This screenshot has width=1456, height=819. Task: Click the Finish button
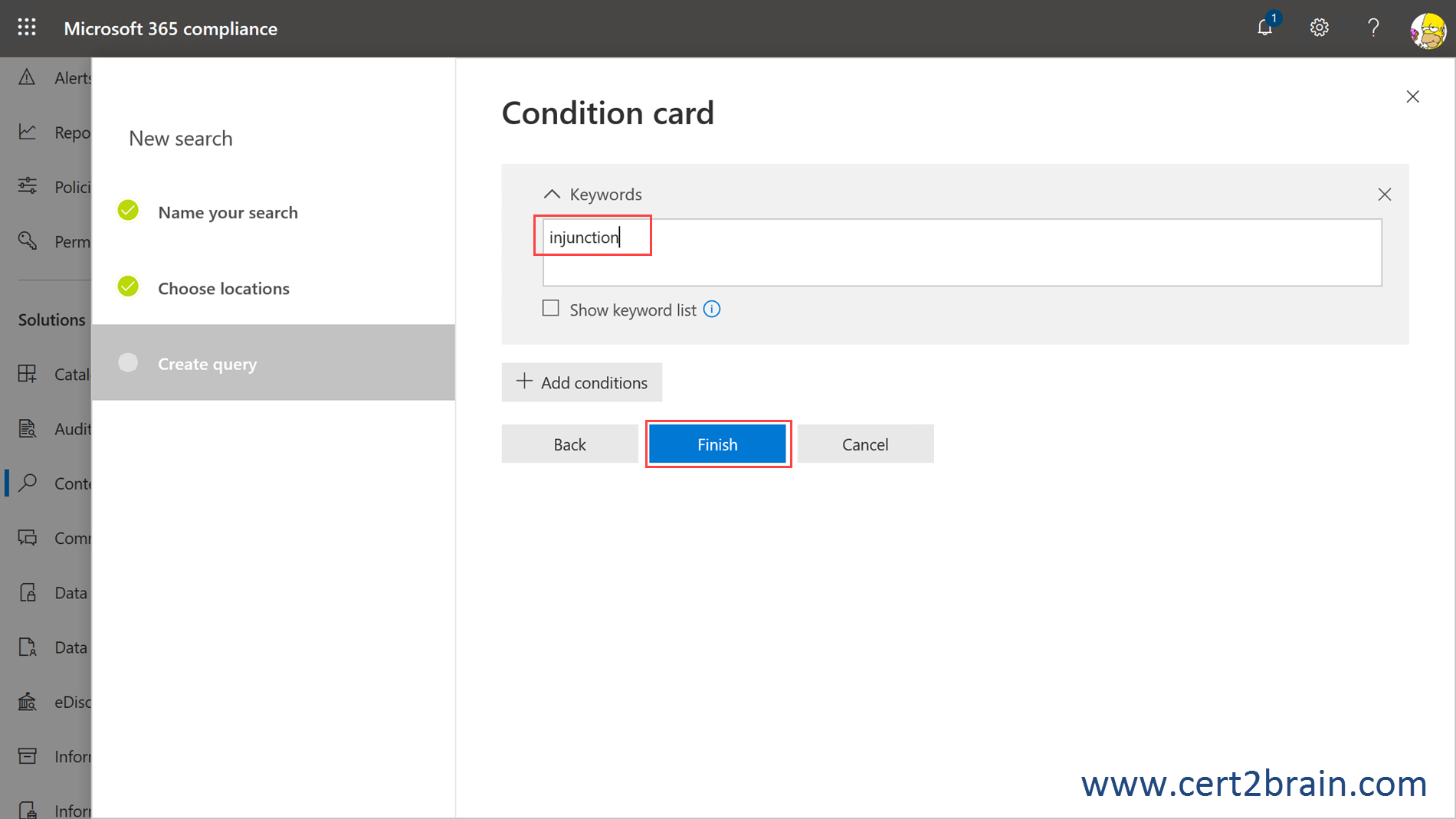[717, 444]
